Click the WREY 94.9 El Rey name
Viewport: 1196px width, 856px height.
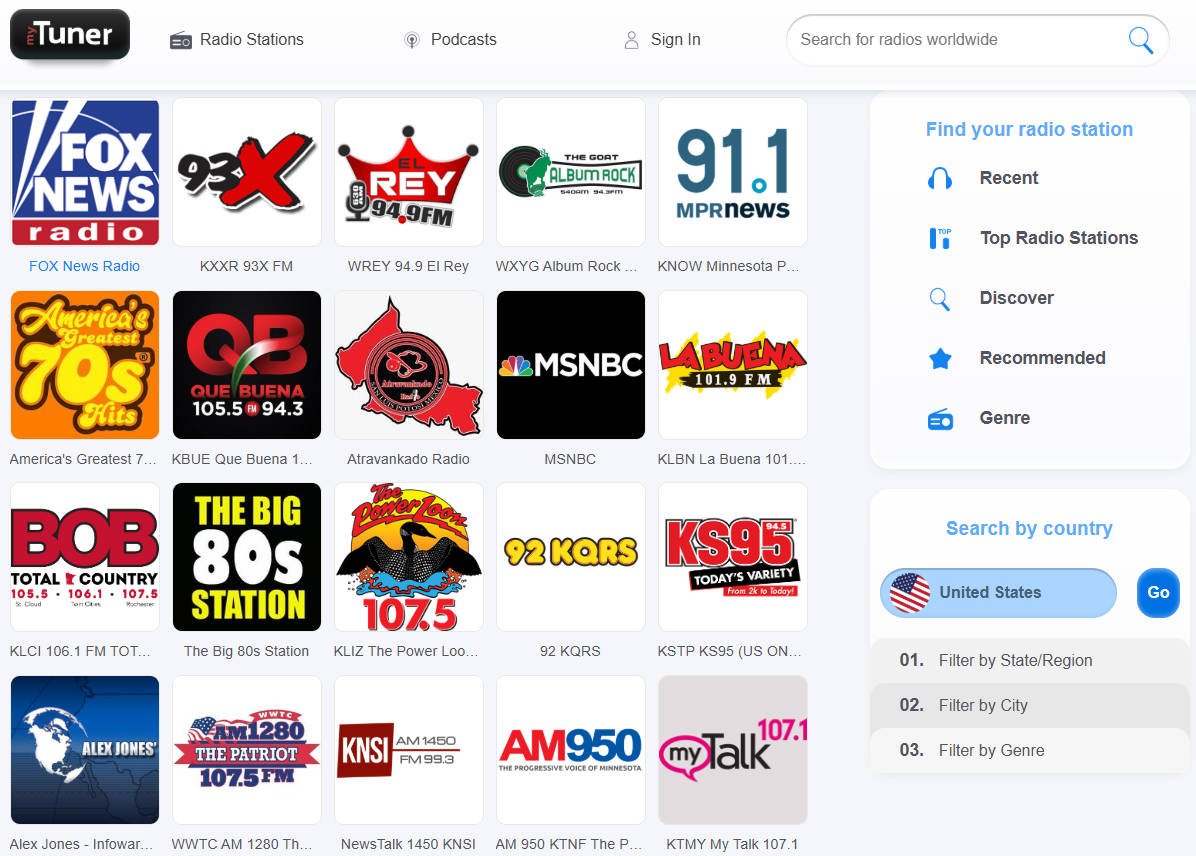(408, 266)
